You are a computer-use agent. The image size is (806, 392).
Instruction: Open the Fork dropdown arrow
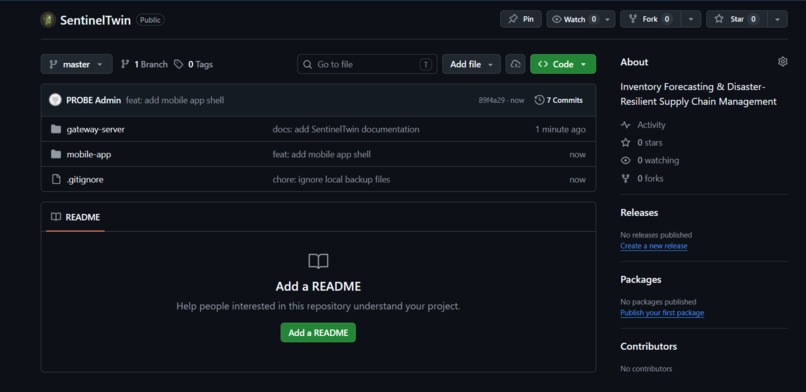click(x=691, y=19)
